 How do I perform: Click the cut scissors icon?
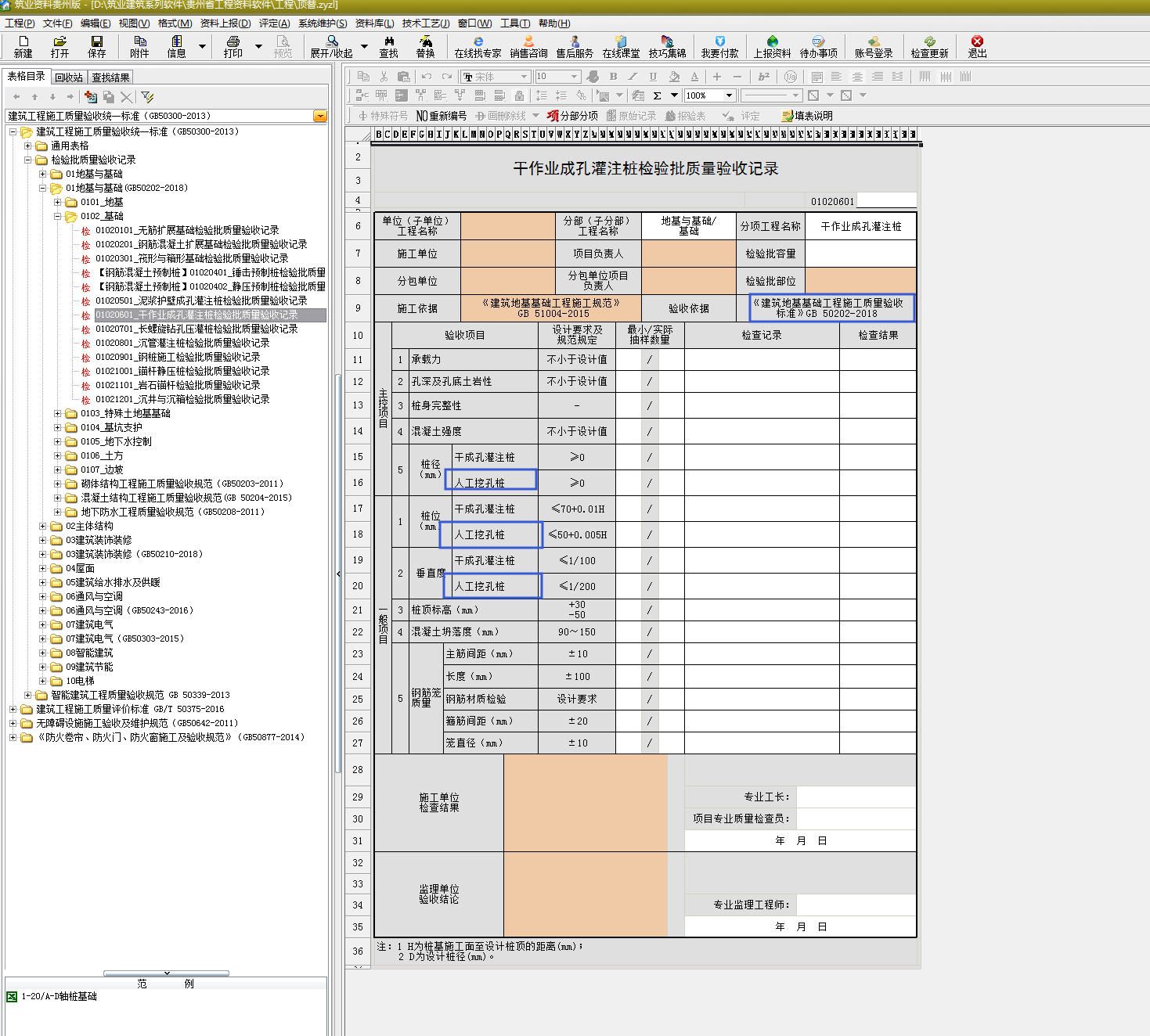tap(384, 77)
